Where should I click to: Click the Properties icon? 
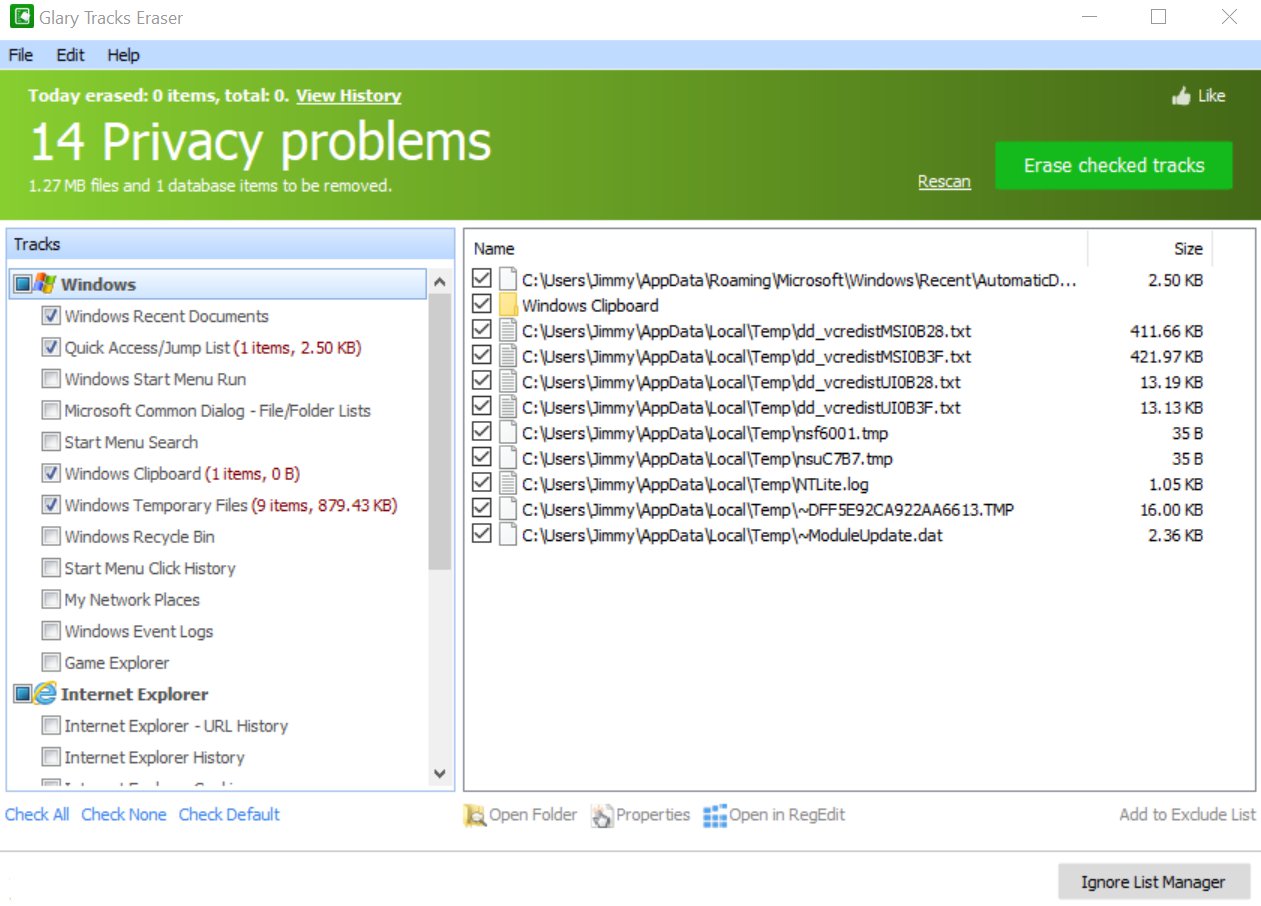(601, 815)
